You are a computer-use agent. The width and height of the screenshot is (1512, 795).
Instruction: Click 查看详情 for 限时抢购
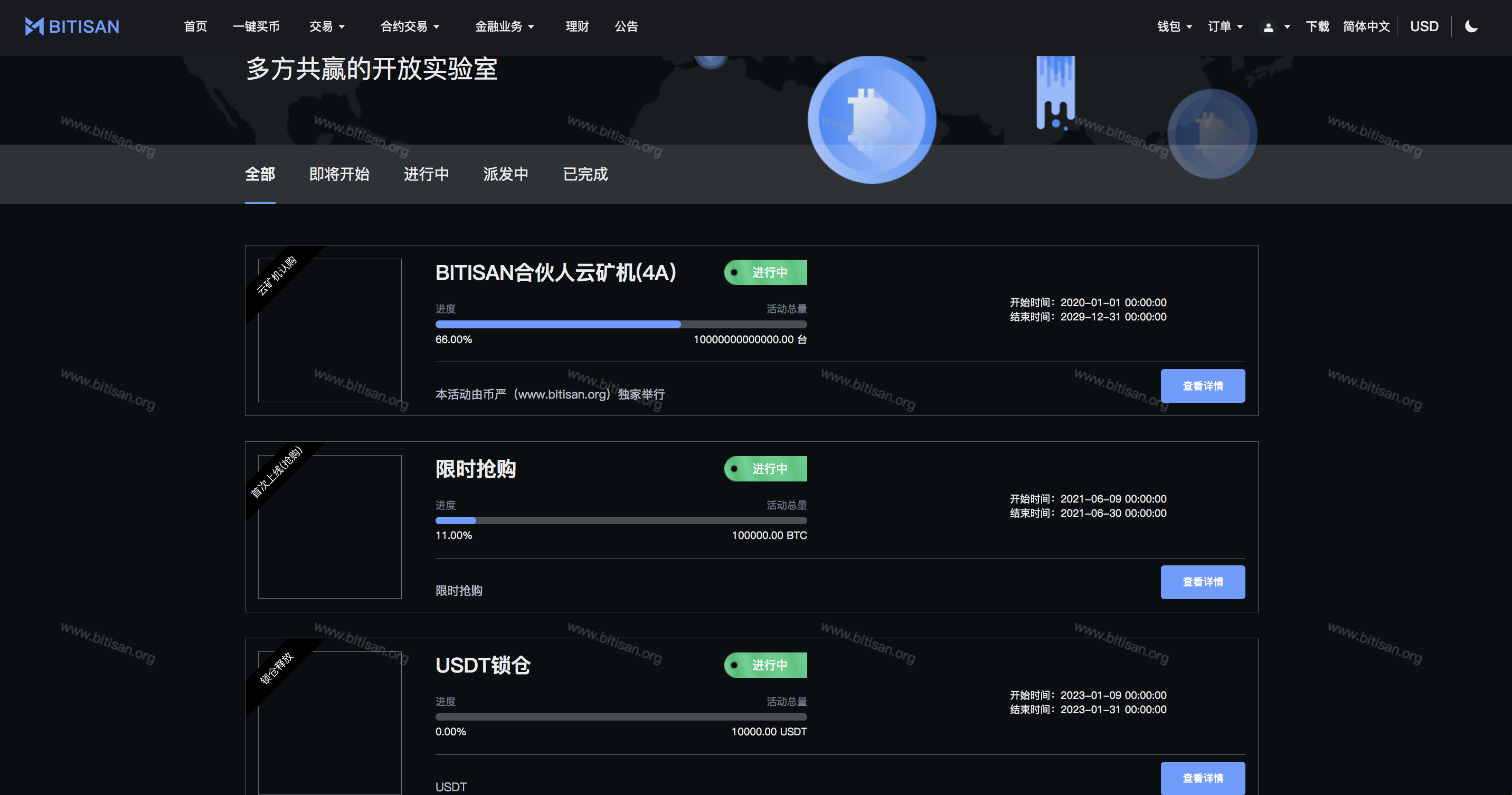tap(1202, 582)
